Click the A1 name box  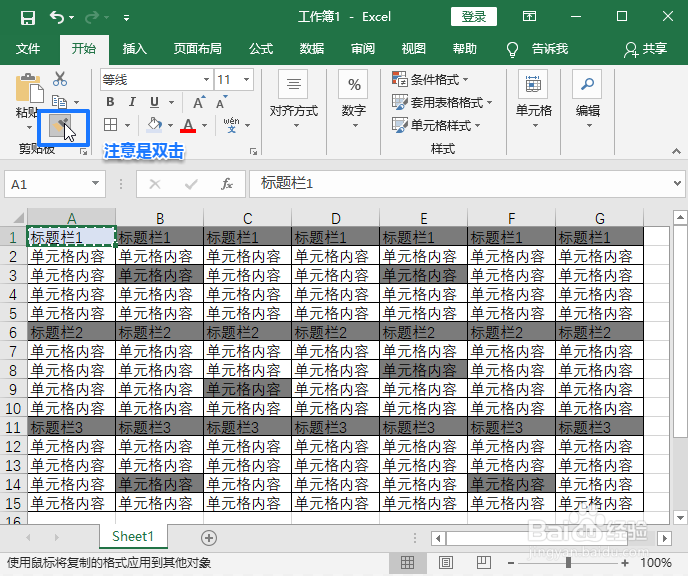point(46,184)
